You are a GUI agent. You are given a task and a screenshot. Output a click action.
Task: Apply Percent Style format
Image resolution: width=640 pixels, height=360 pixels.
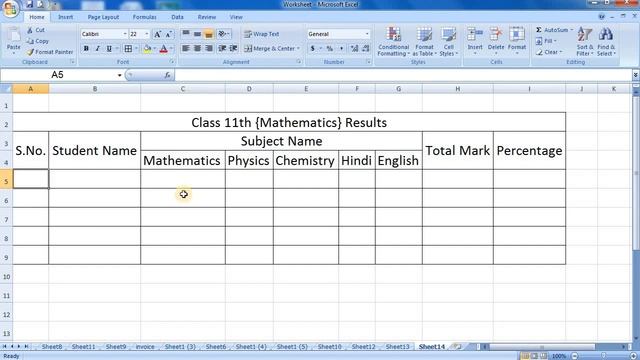point(330,49)
